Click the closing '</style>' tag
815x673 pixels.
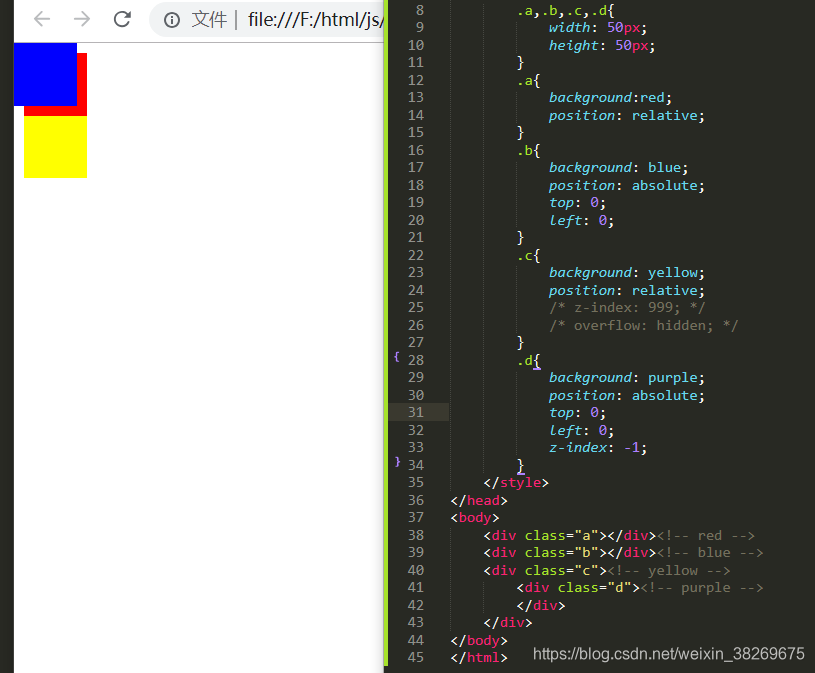(x=516, y=483)
